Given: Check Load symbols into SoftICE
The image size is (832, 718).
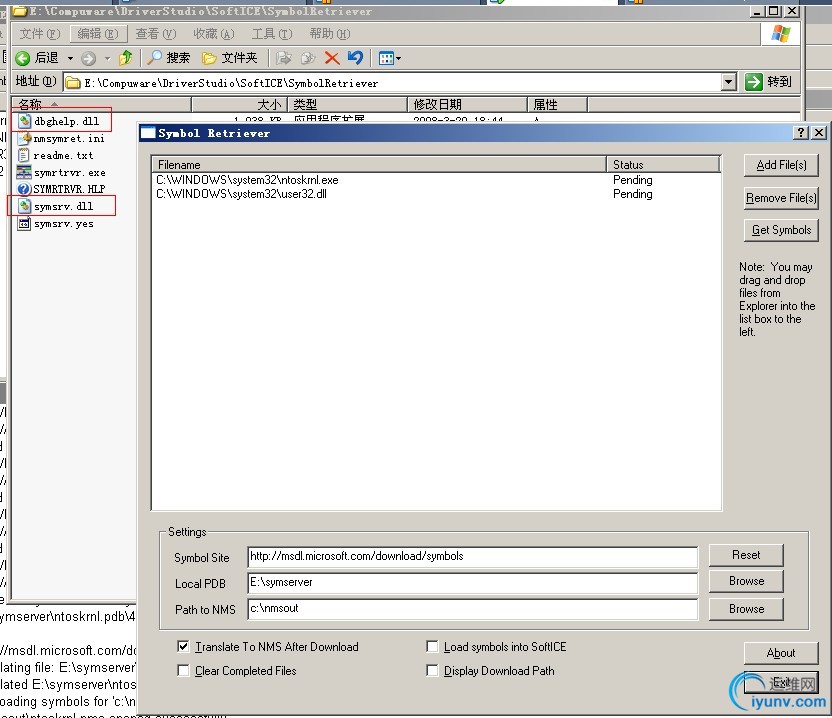Looking at the screenshot, I should point(432,646).
